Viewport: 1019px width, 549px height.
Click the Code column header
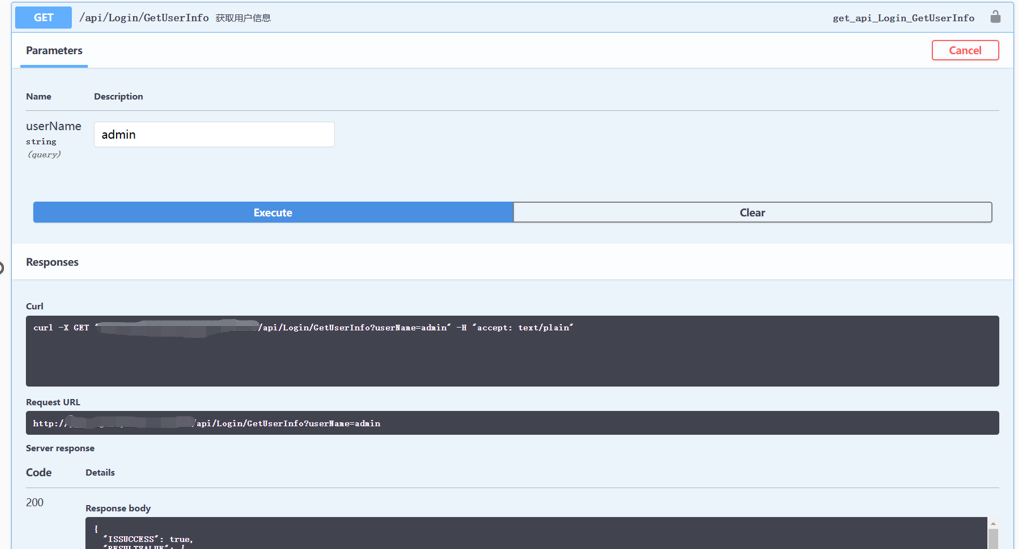[38, 472]
